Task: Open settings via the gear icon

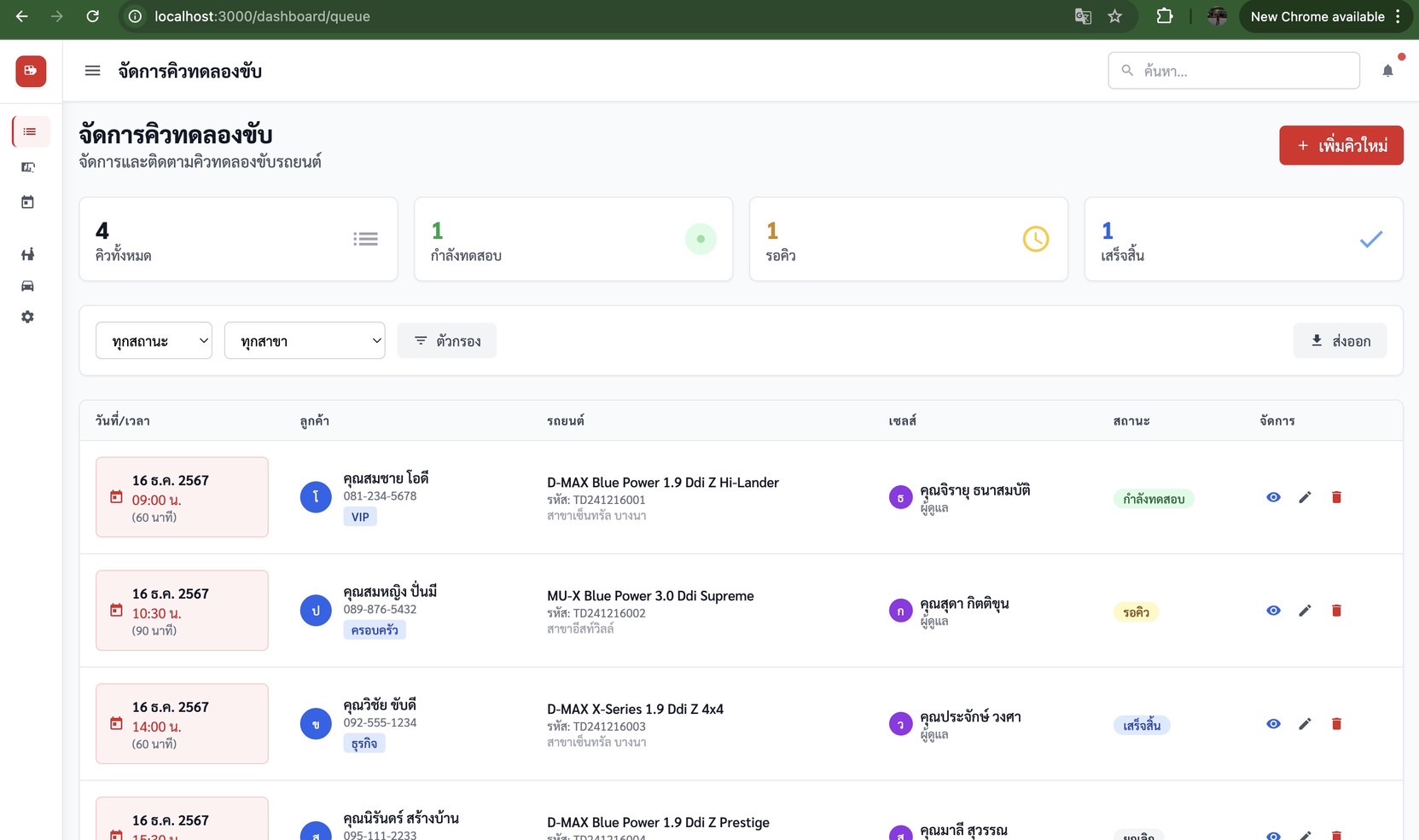Action: (28, 316)
